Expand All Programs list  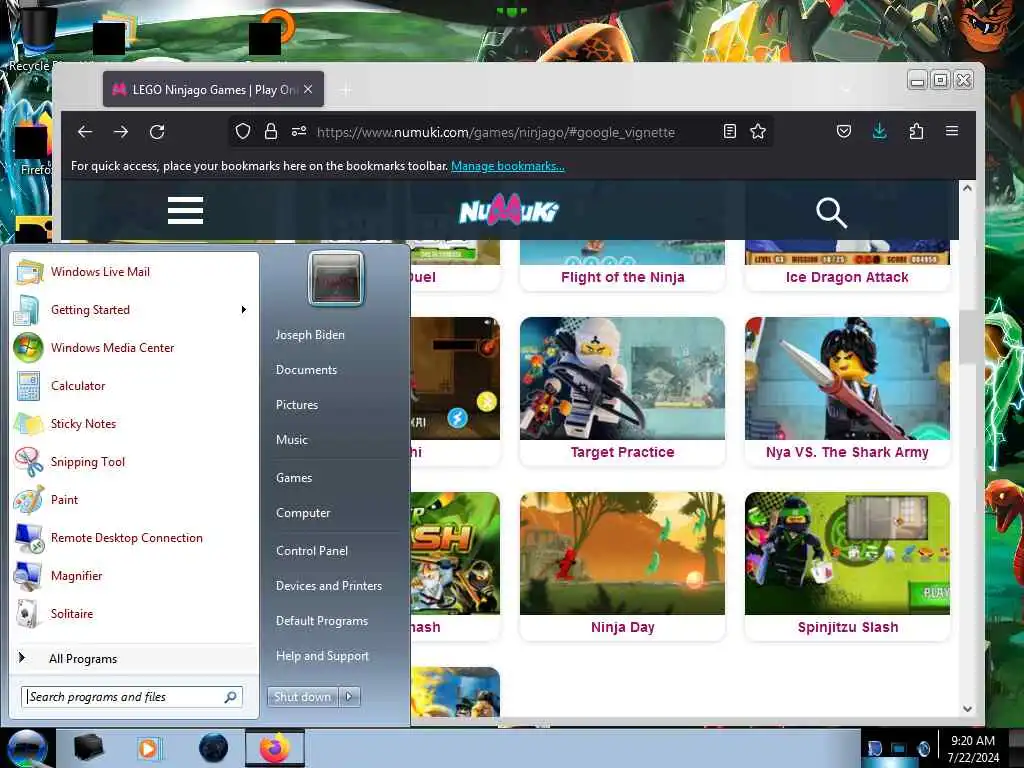coord(134,658)
